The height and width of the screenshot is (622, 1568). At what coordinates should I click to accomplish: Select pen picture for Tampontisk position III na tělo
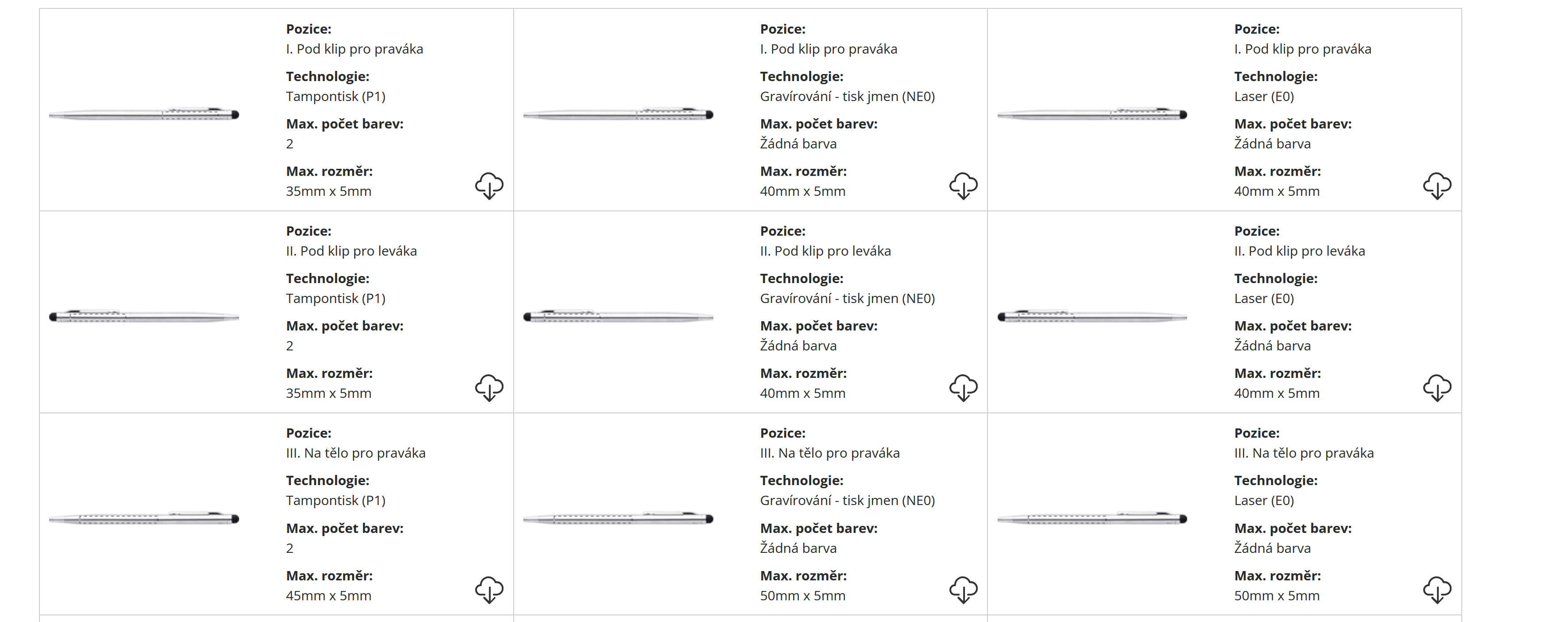point(144,518)
